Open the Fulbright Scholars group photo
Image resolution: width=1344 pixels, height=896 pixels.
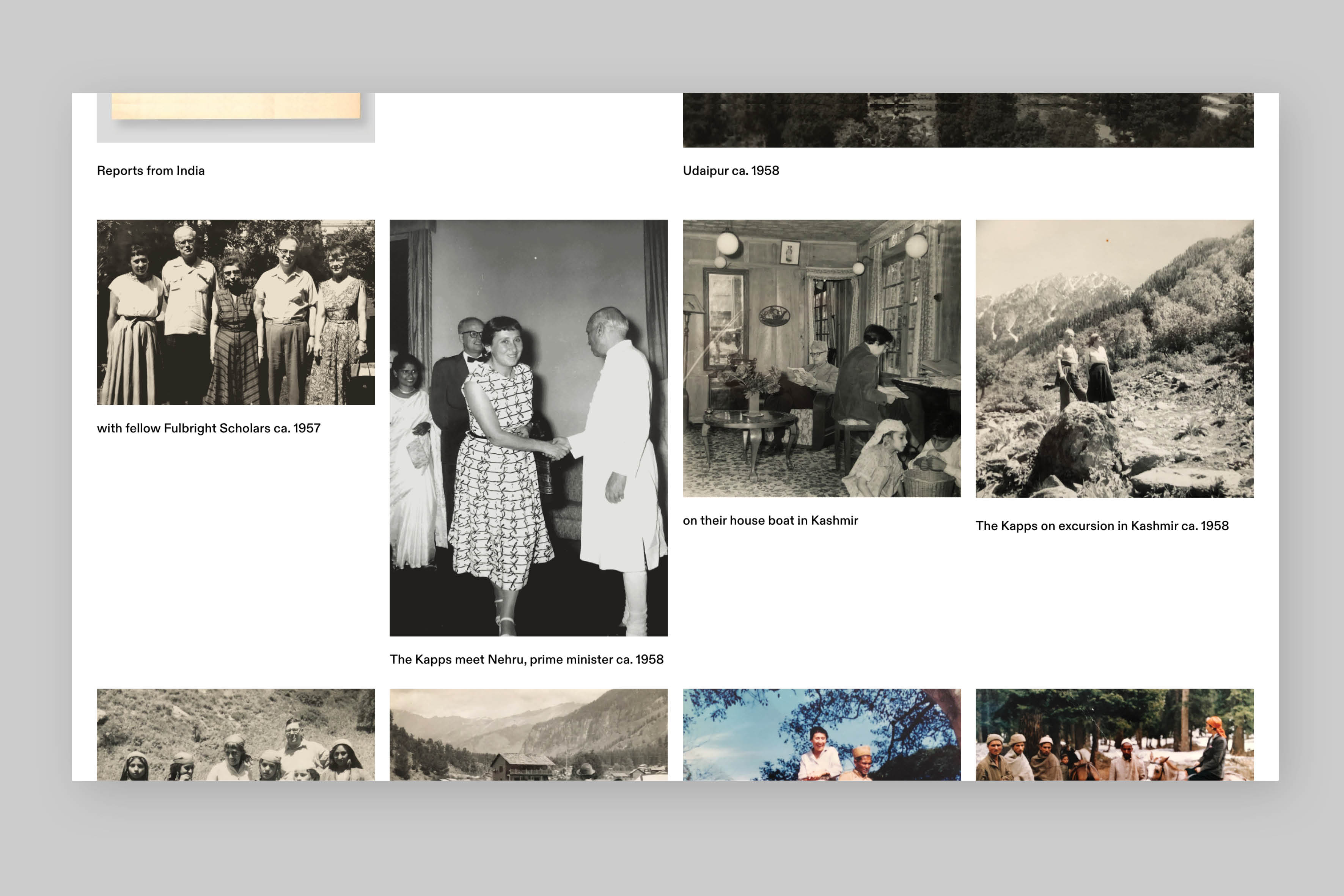(236, 312)
